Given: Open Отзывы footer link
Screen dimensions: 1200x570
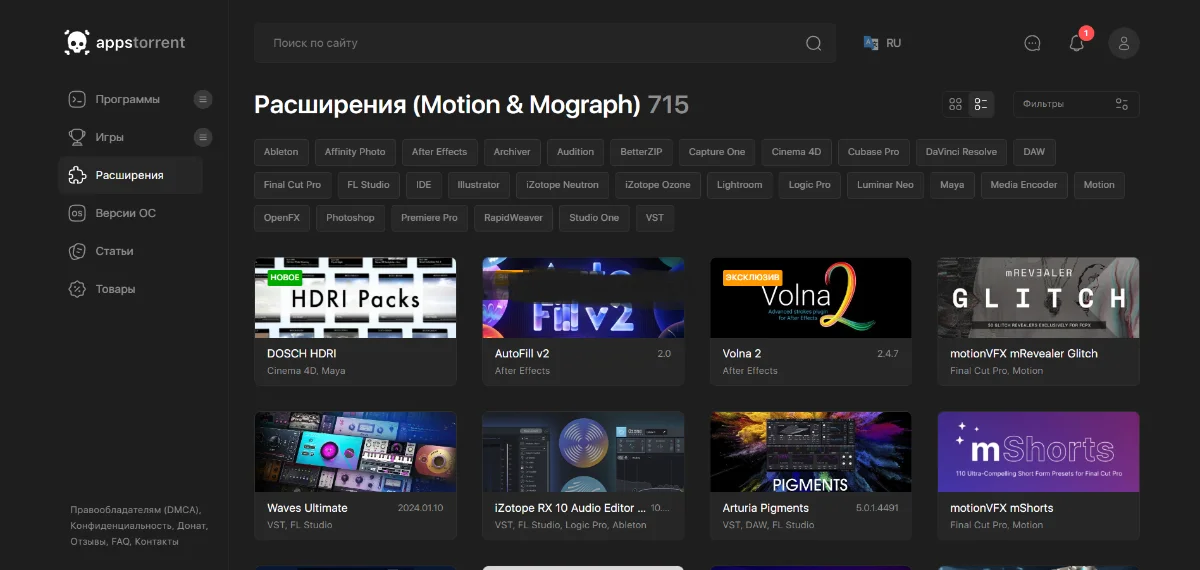Looking at the screenshot, I should pos(88,541).
